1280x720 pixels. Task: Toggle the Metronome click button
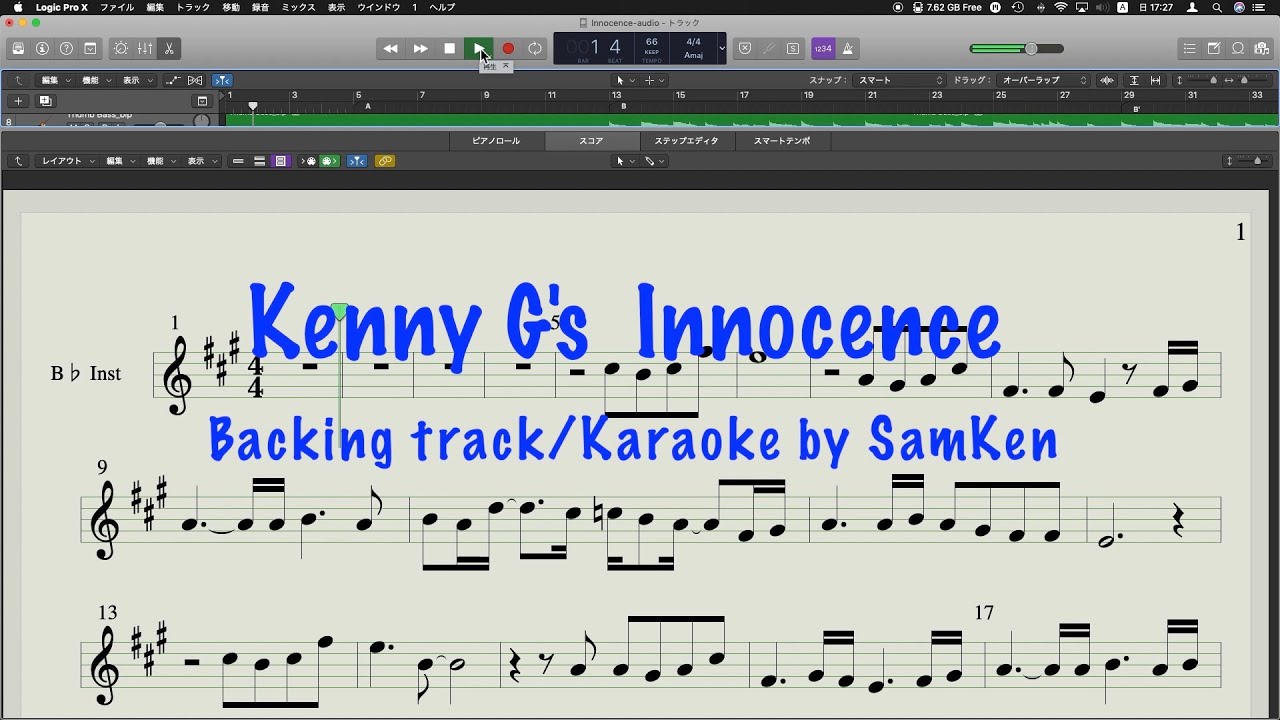[847, 48]
